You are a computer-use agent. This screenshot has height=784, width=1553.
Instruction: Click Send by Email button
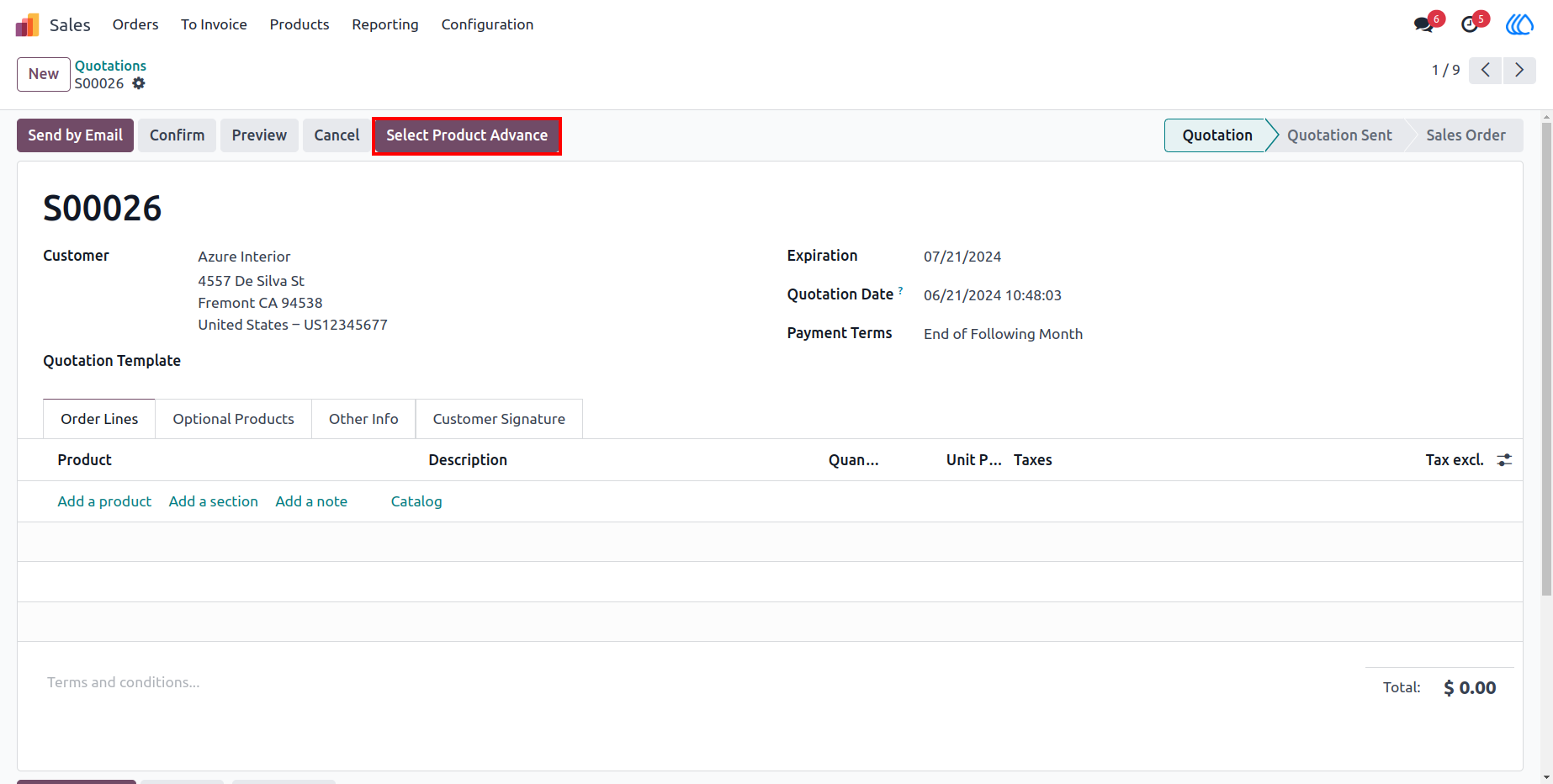pos(75,135)
